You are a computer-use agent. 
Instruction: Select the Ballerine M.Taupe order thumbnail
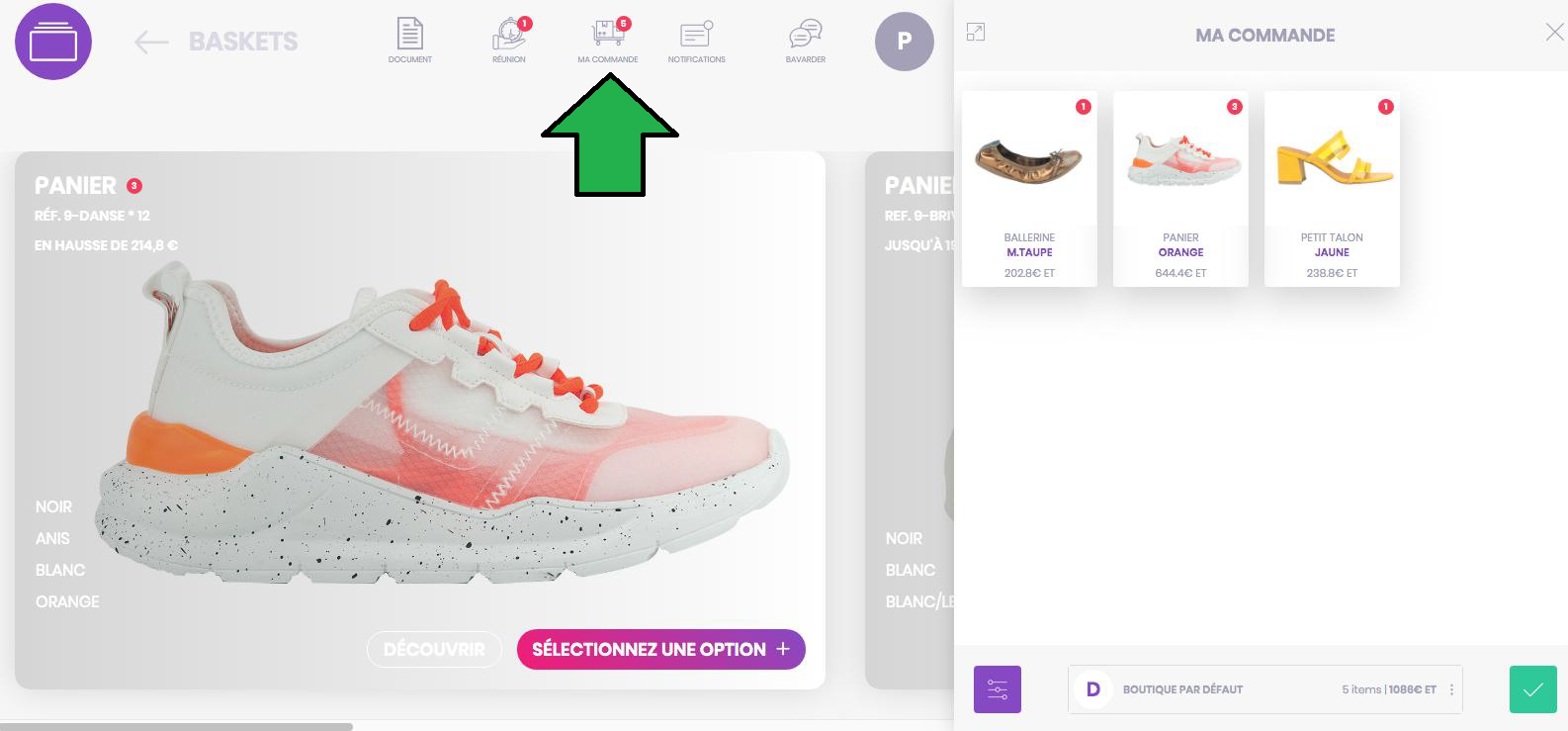tap(1029, 189)
